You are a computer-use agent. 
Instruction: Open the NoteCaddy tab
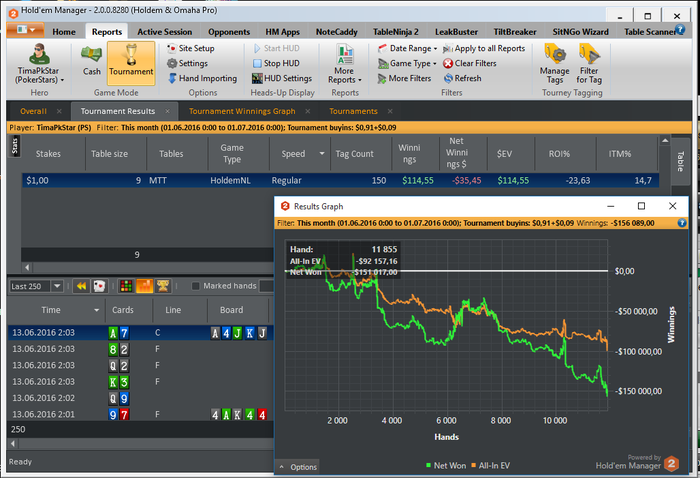(337, 32)
